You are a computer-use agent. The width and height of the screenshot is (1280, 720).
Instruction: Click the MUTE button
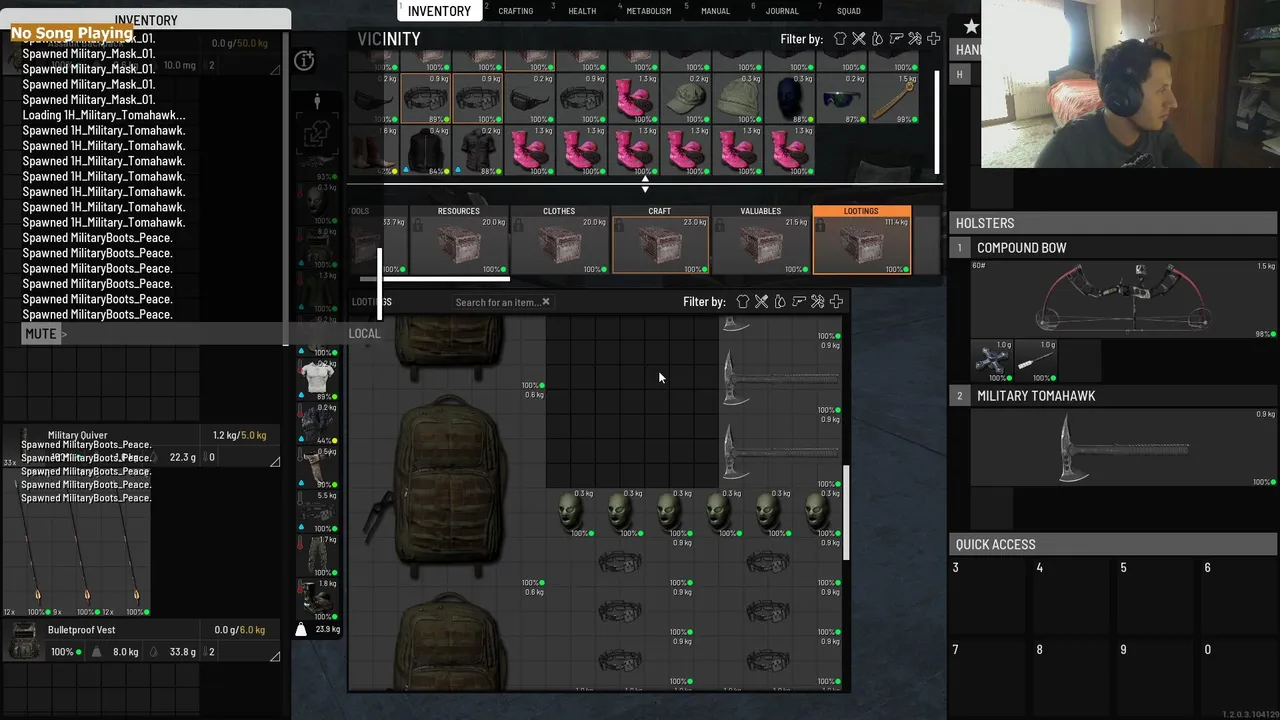(41, 334)
